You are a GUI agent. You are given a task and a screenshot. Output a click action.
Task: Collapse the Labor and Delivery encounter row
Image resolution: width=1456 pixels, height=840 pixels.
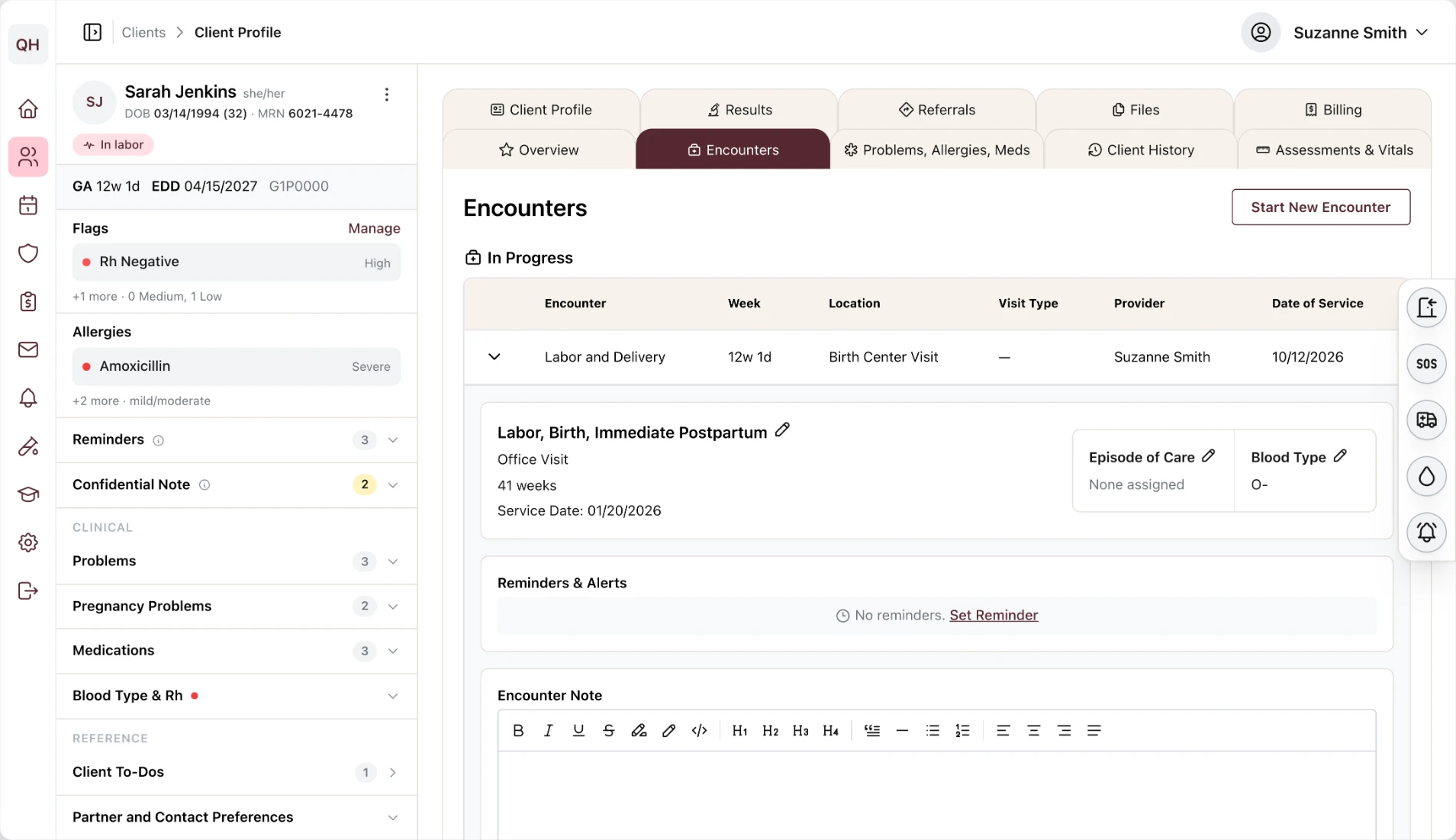494,356
